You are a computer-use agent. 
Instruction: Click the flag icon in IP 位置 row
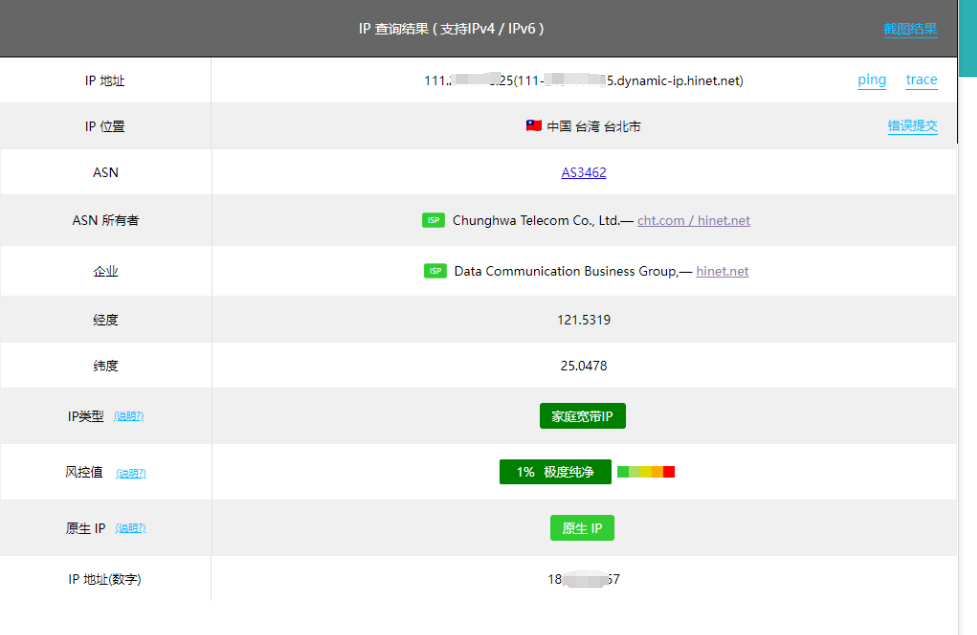pos(534,126)
